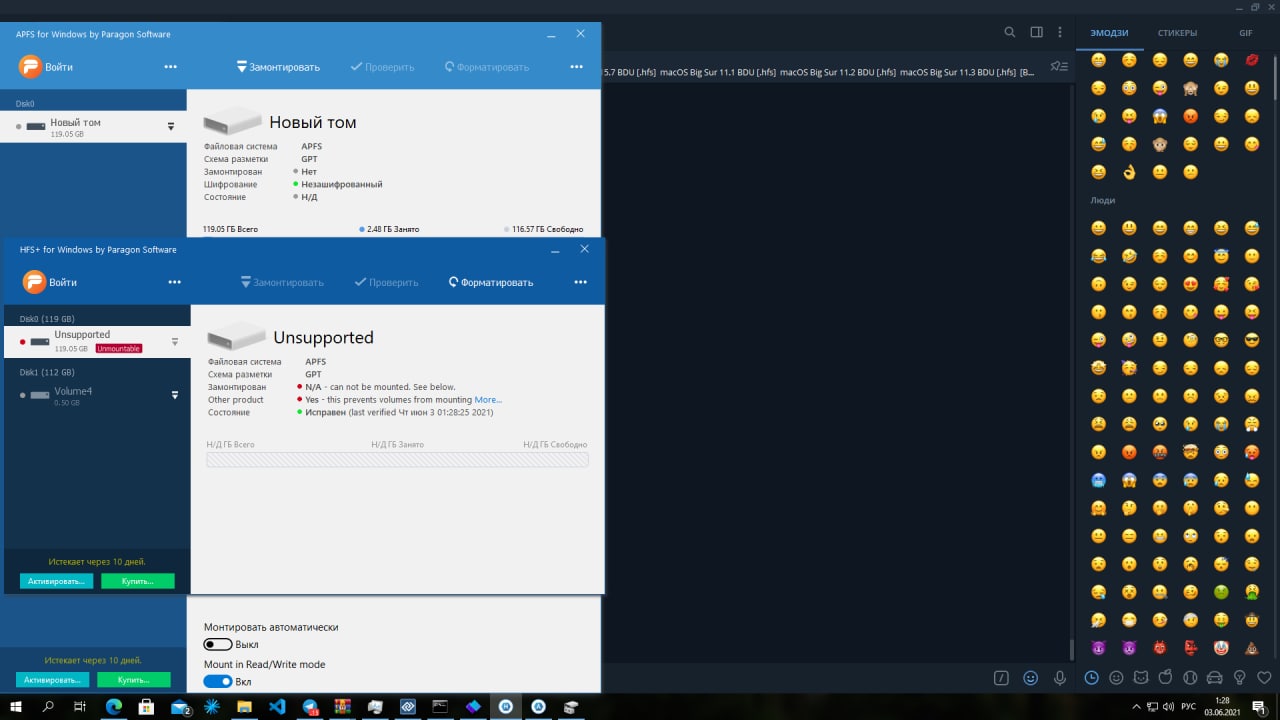Open the three-dots menu right of Форматировать in APFS window

click(576, 67)
